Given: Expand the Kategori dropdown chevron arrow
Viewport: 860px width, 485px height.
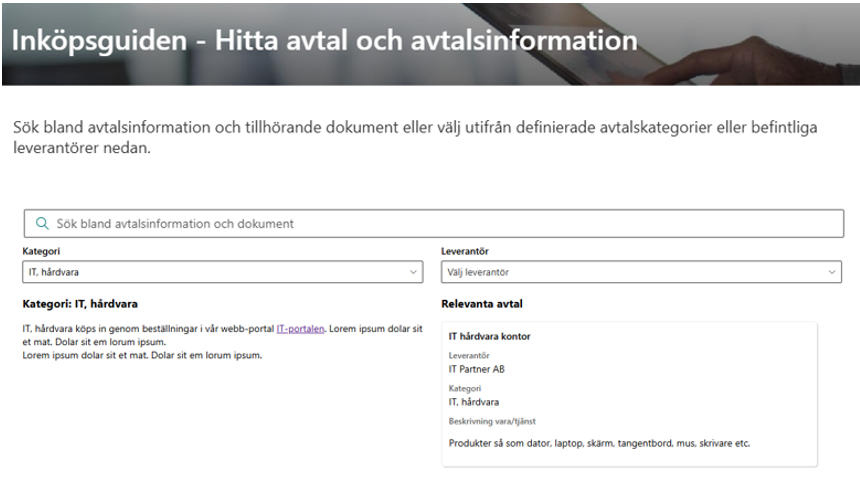Looking at the screenshot, I should [413, 272].
